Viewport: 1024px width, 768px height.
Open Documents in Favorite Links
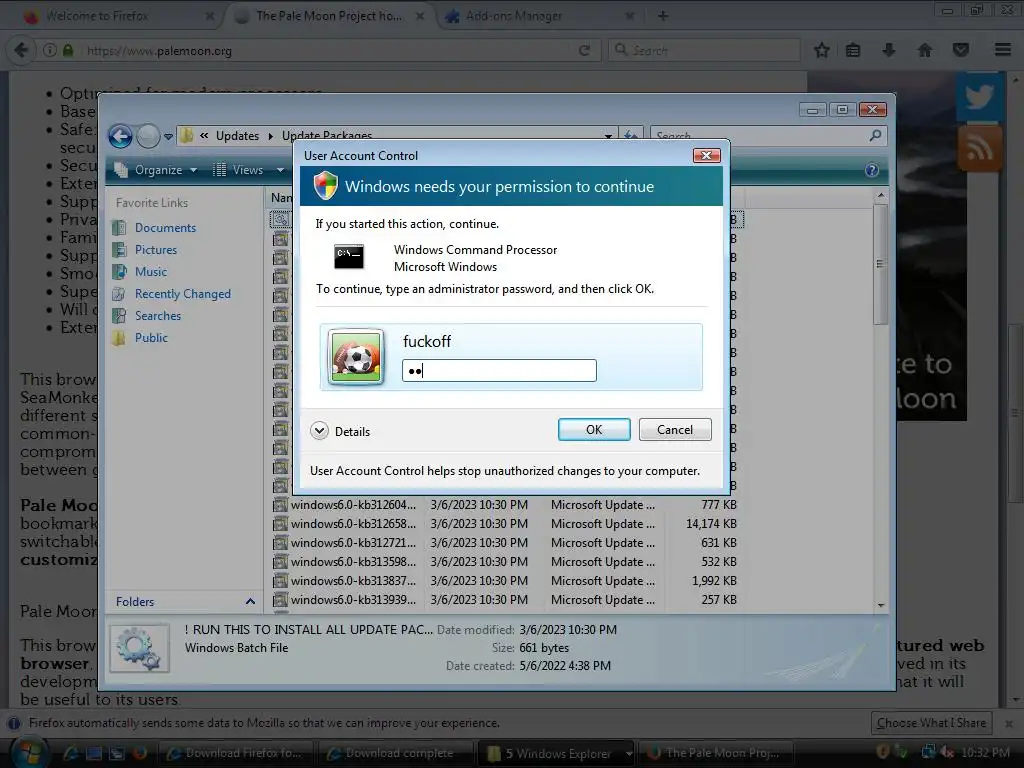165,228
